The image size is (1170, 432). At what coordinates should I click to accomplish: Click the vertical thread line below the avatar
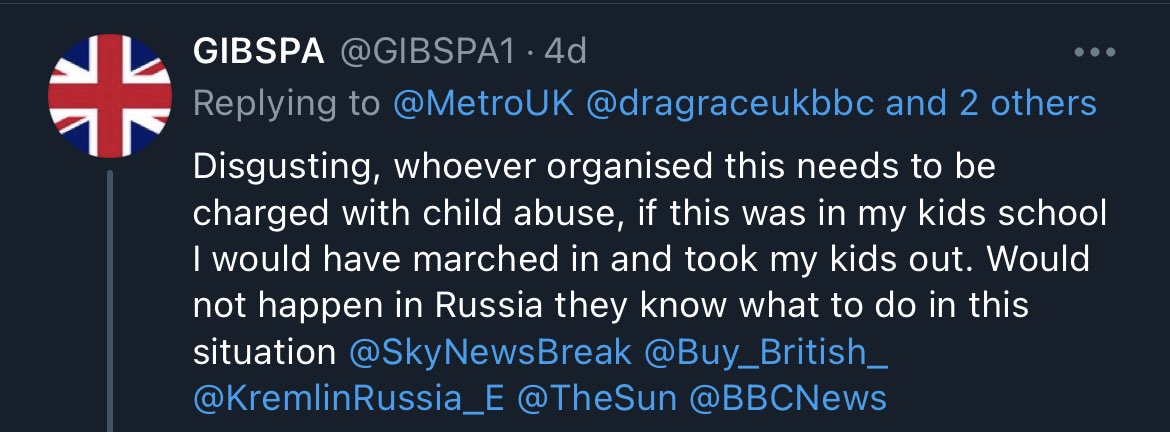coord(112,300)
